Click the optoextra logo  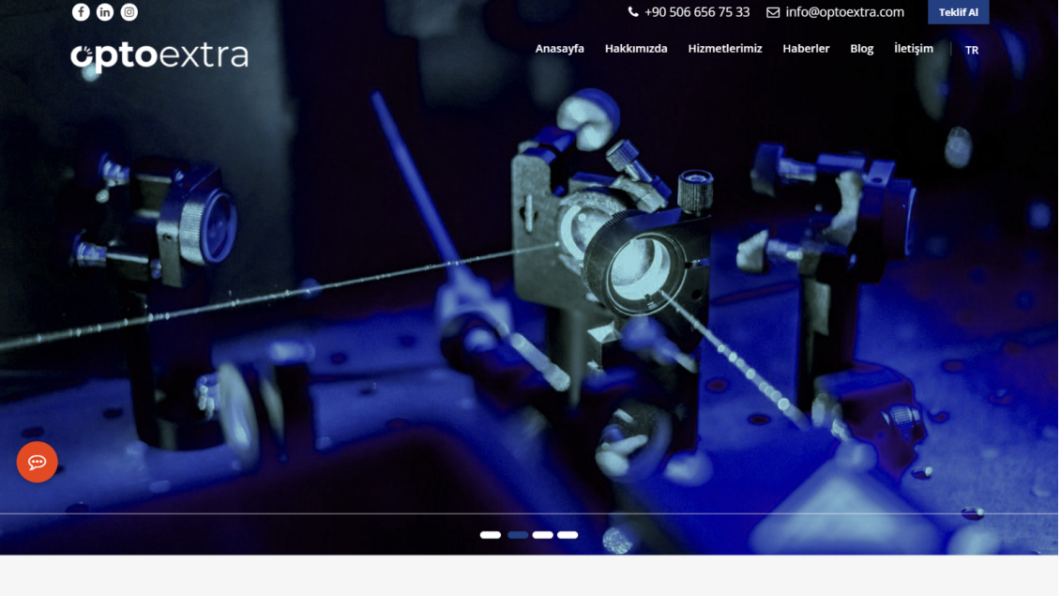tap(159, 57)
